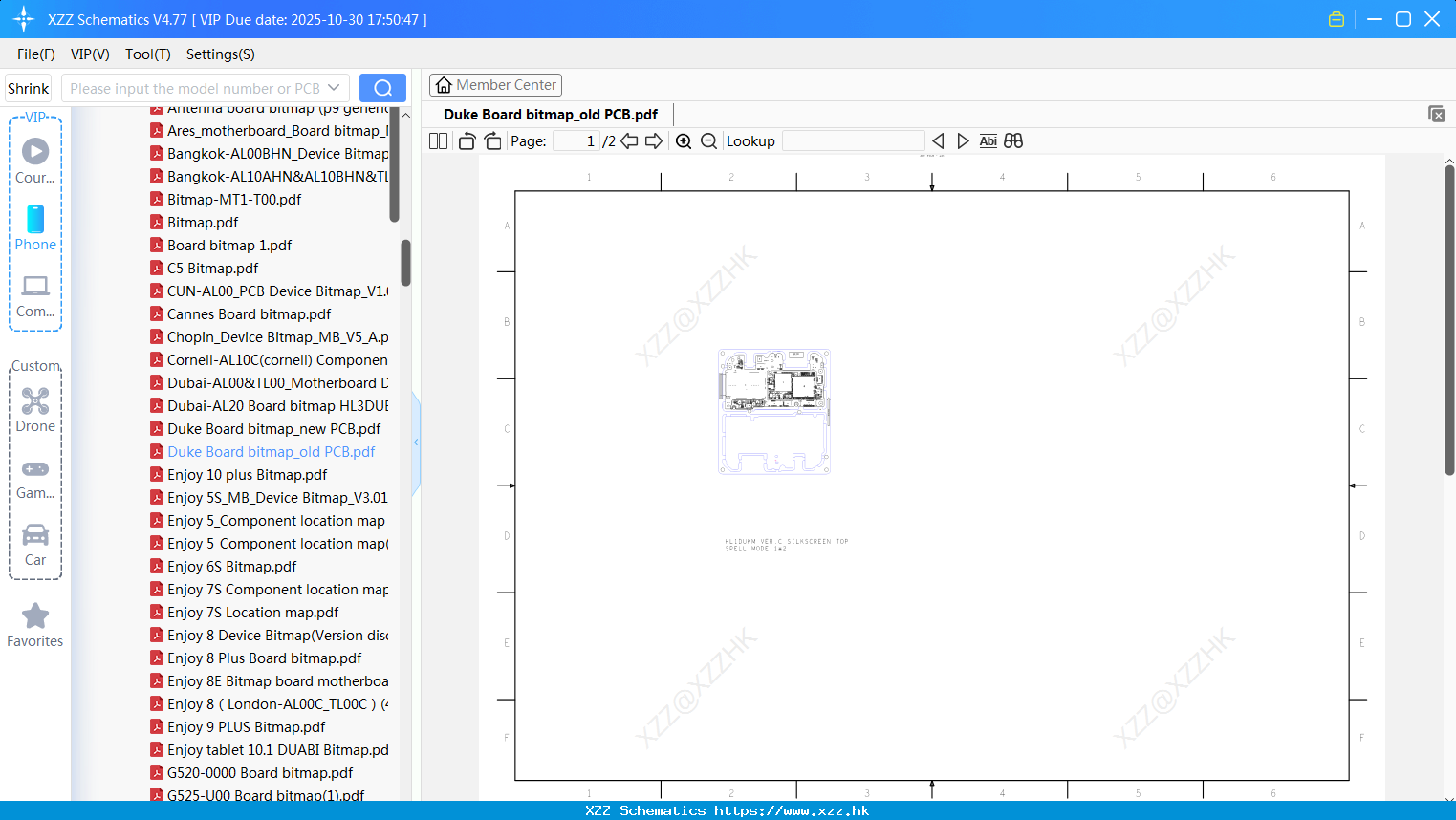Toggle the two-page view icon
This screenshot has width=1456, height=820.
438,140
